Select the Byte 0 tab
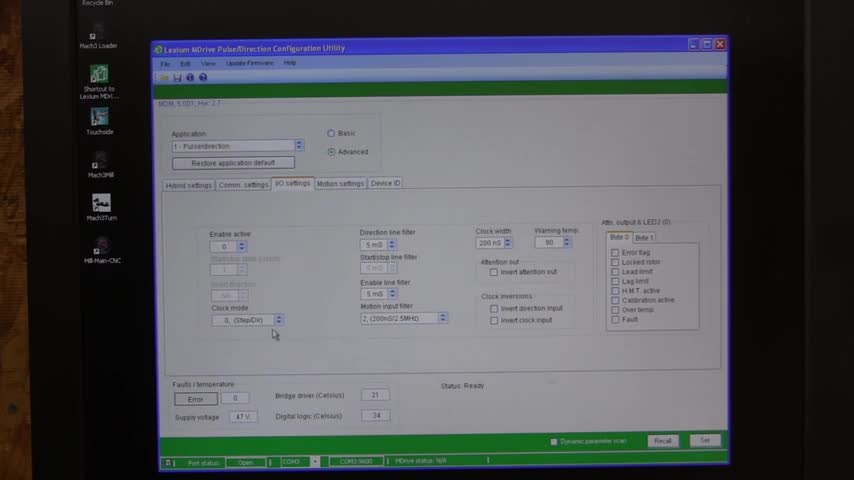This screenshot has height=480, width=854. [x=619, y=238]
